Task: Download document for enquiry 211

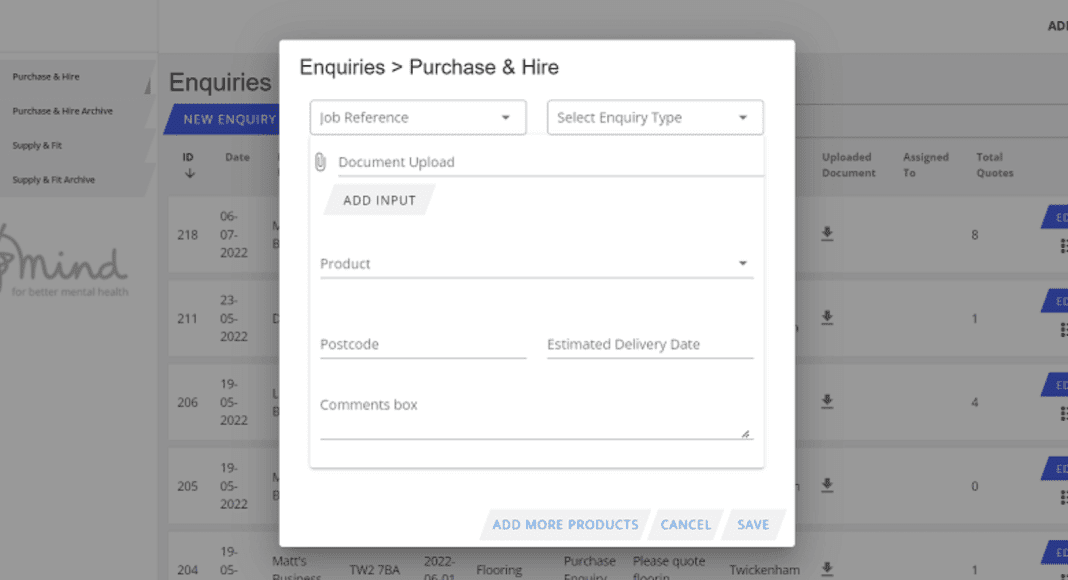Action: click(827, 317)
